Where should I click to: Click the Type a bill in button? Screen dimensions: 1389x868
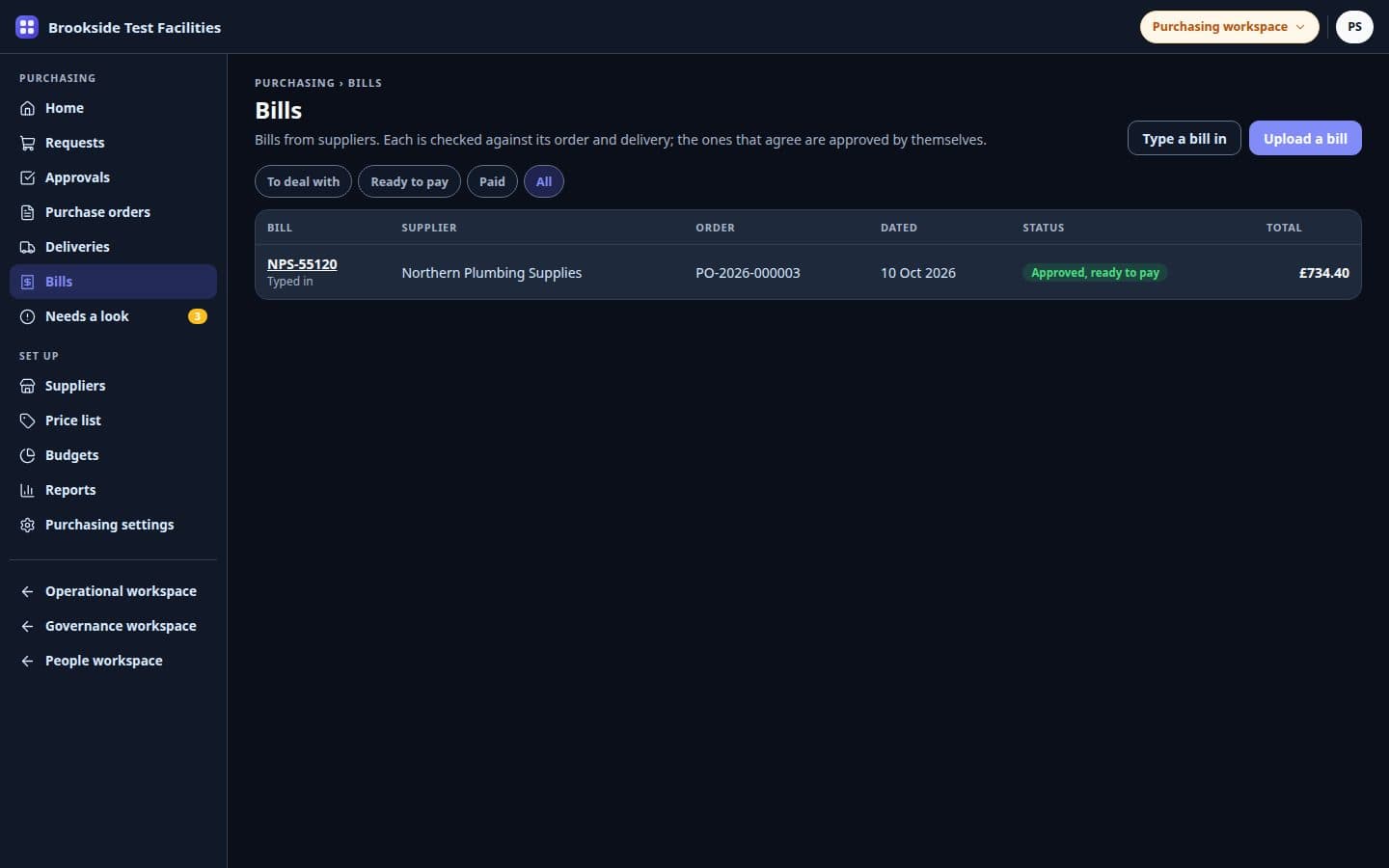pyautogui.click(x=1184, y=138)
